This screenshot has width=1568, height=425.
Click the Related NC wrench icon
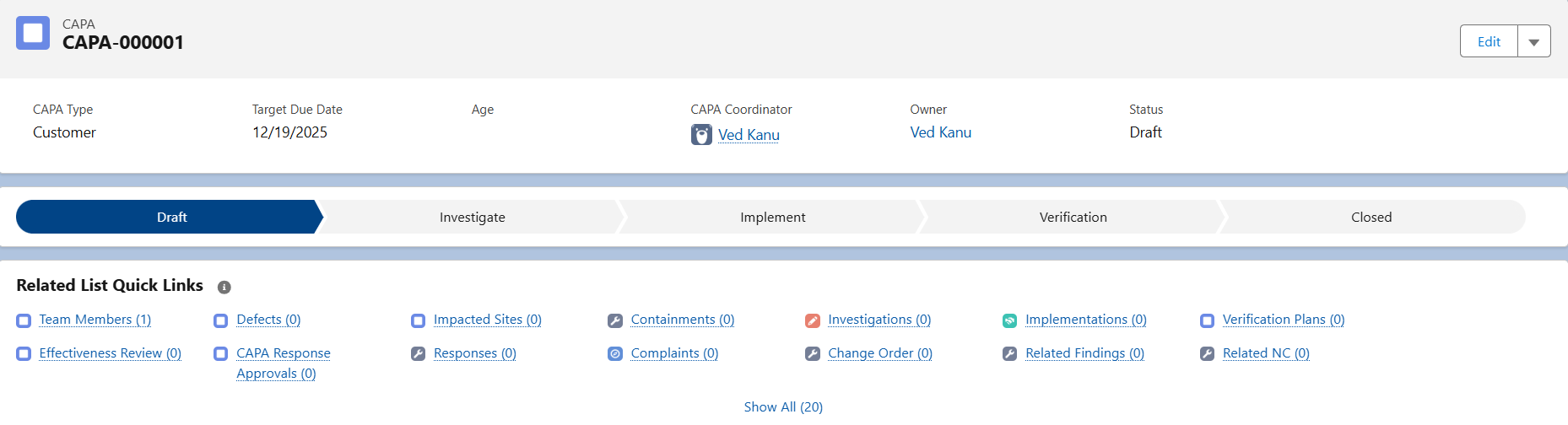(1207, 354)
